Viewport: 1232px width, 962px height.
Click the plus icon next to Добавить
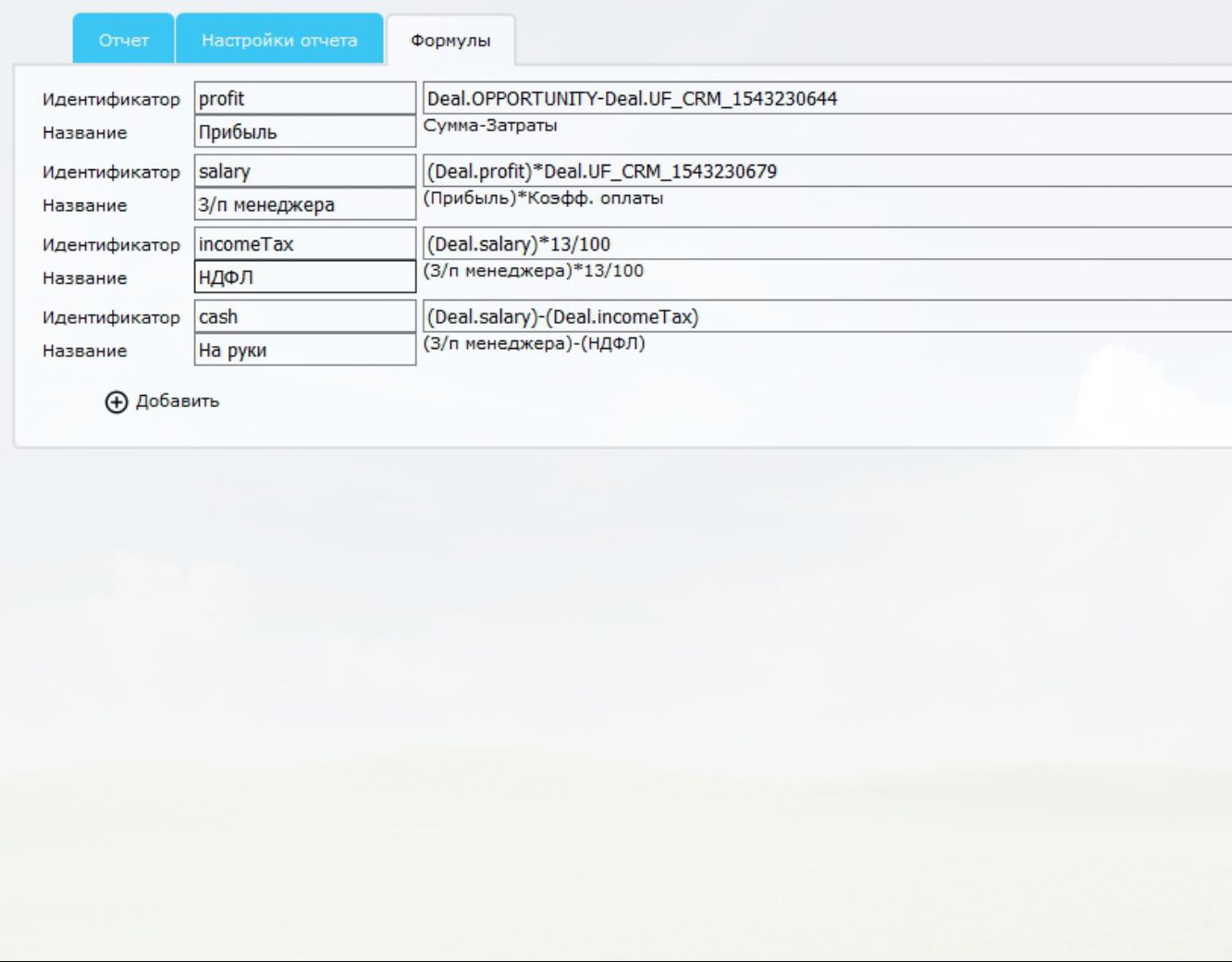click(116, 401)
